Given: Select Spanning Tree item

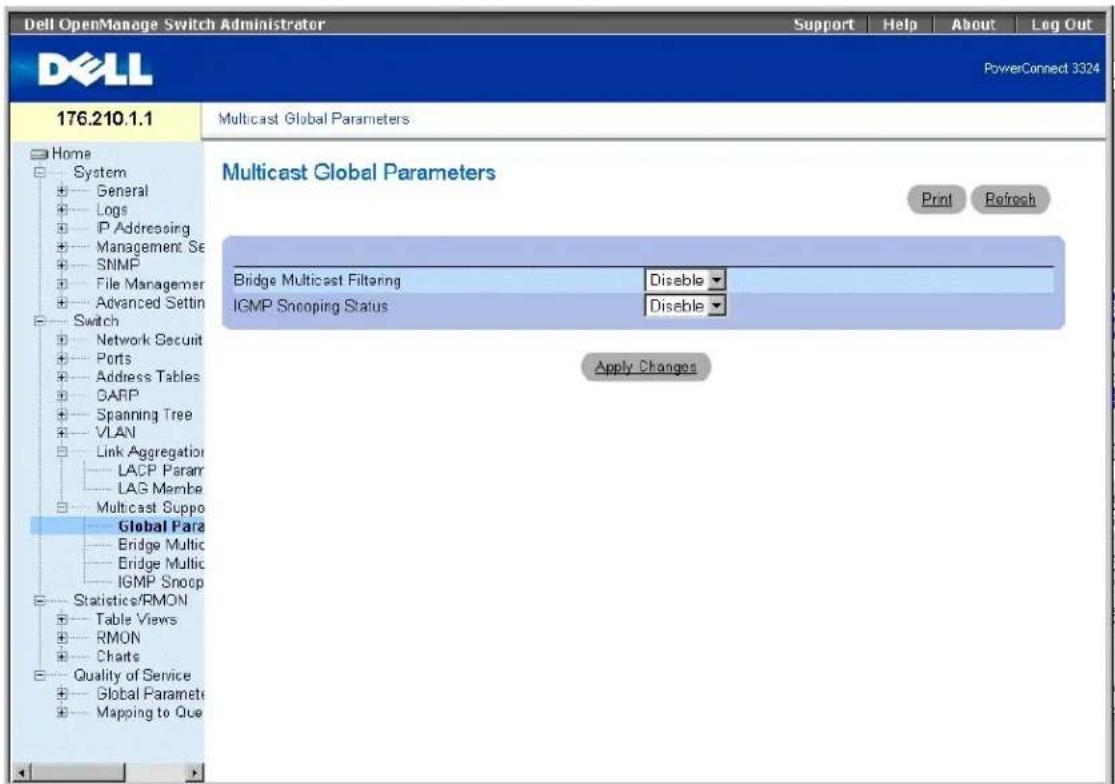Looking at the screenshot, I should pyautogui.click(x=144, y=414).
